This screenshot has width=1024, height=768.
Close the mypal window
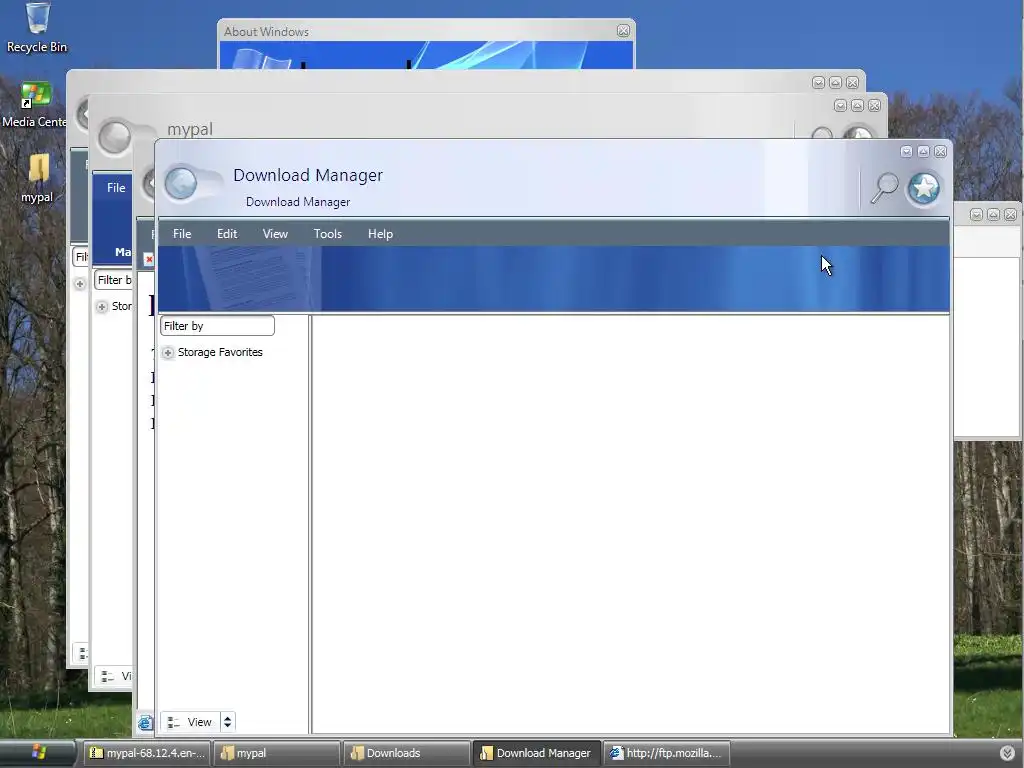[x=874, y=106]
